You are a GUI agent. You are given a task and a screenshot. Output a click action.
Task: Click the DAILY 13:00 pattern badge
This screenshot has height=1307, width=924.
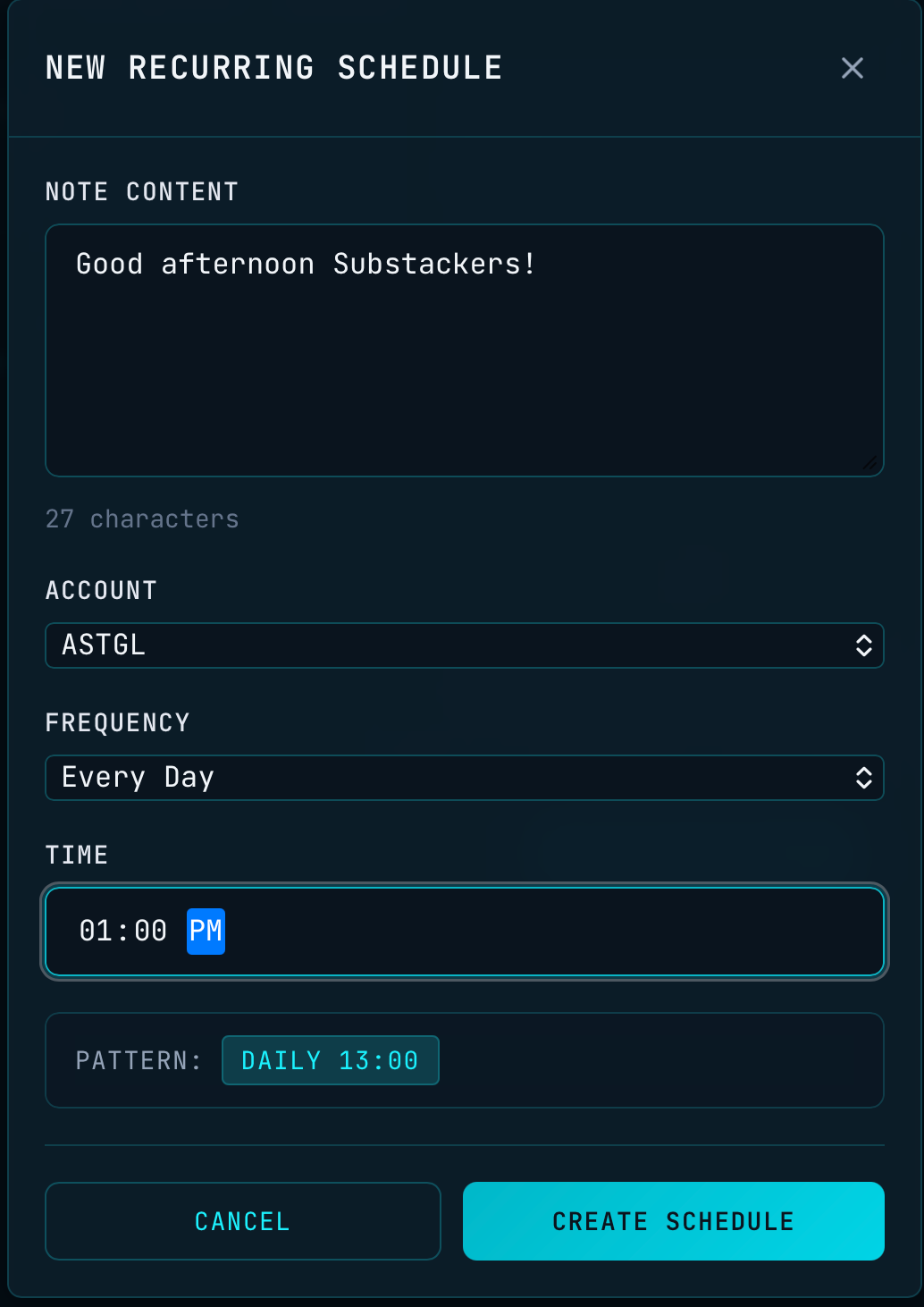tap(330, 1060)
